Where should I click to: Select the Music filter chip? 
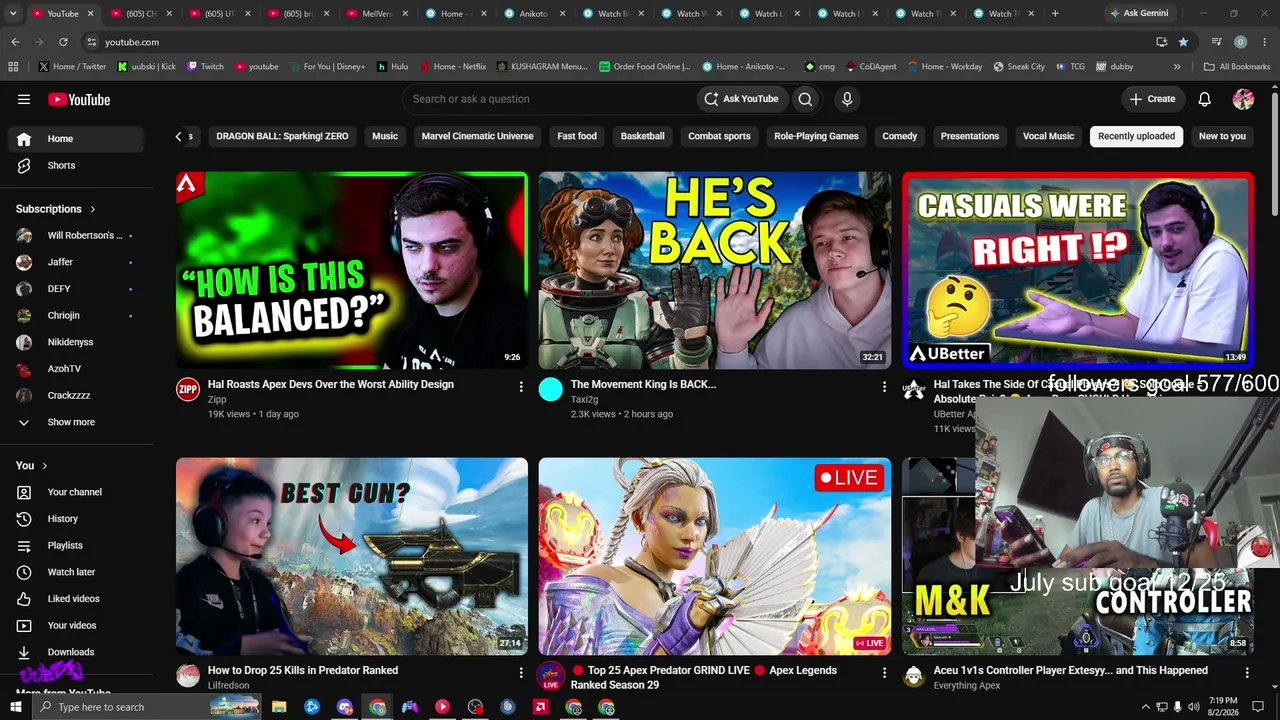pos(385,136)
